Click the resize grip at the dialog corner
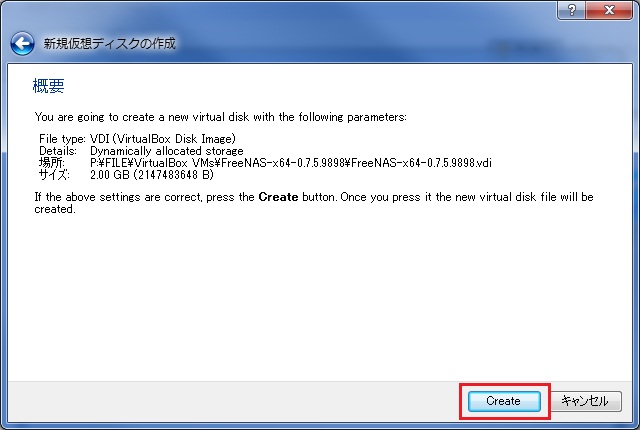 (633, 423)
